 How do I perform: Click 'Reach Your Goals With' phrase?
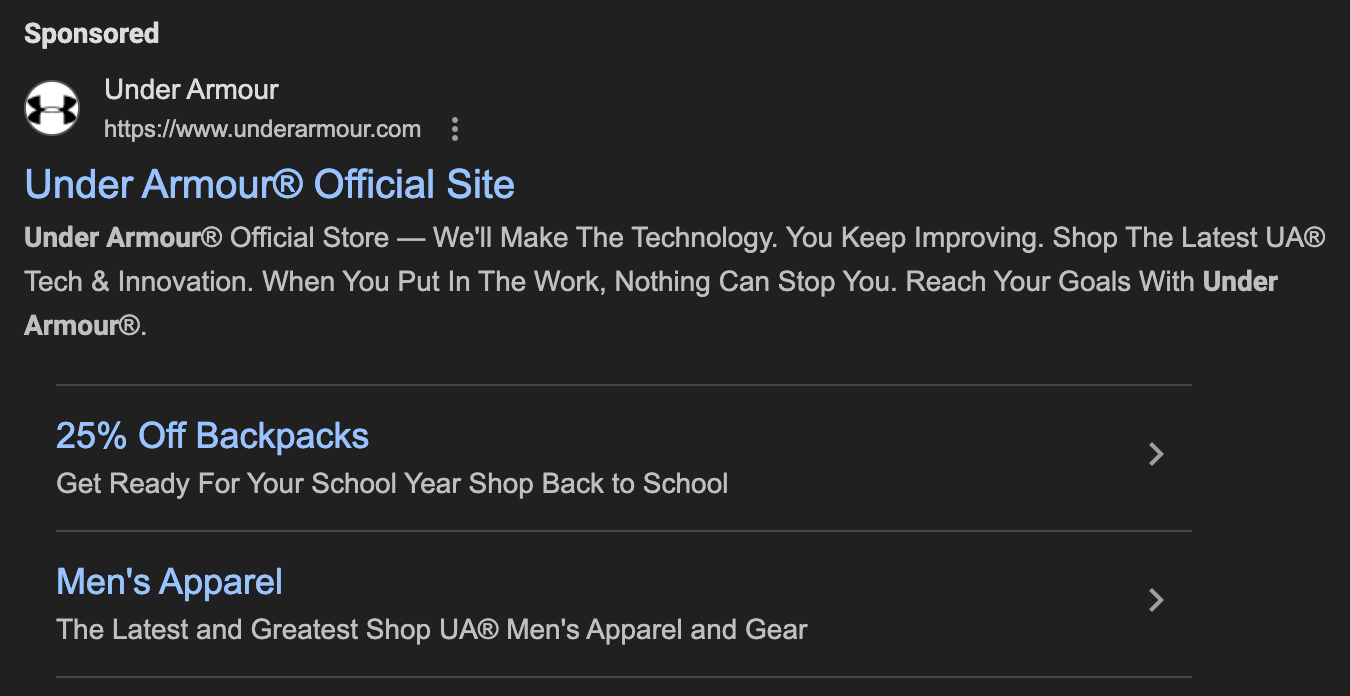[1050, 282]
